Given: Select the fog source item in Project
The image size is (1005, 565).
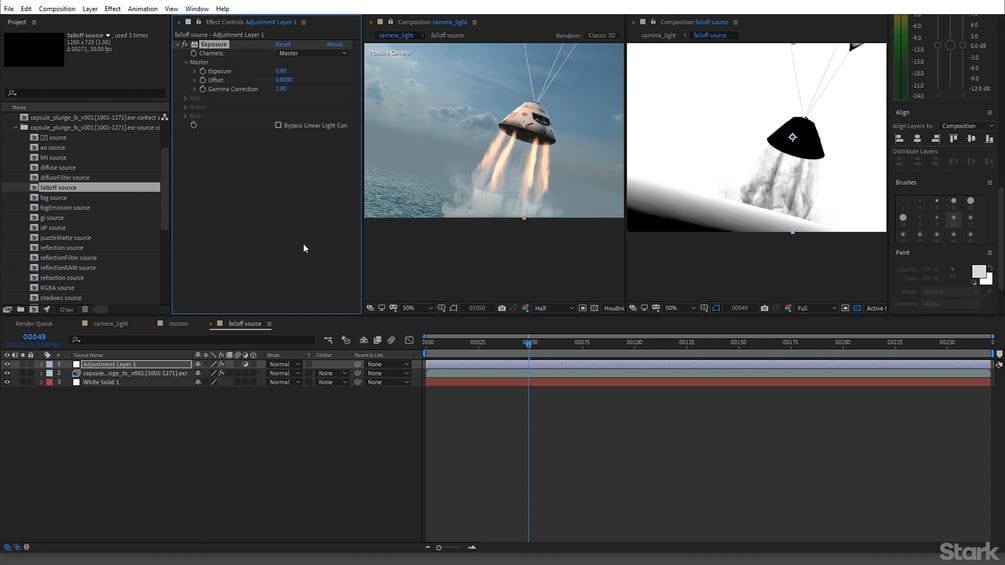Looking at the screenshot, I should click(53, 198).
